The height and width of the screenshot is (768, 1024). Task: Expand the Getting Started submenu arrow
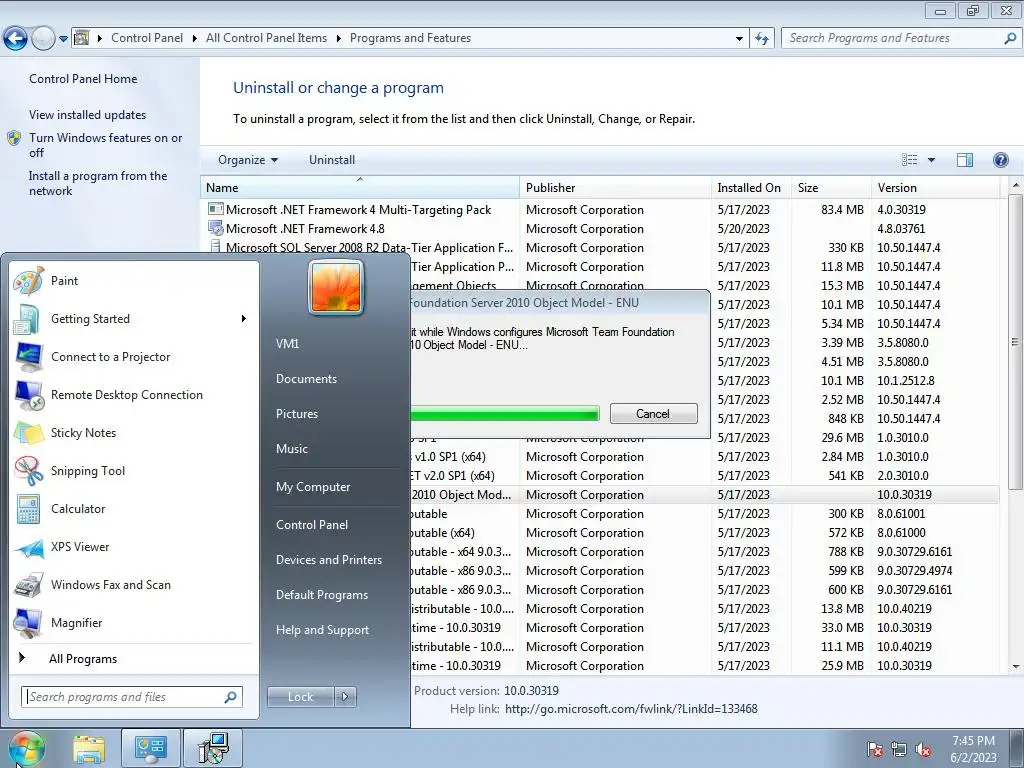point(244,319)
